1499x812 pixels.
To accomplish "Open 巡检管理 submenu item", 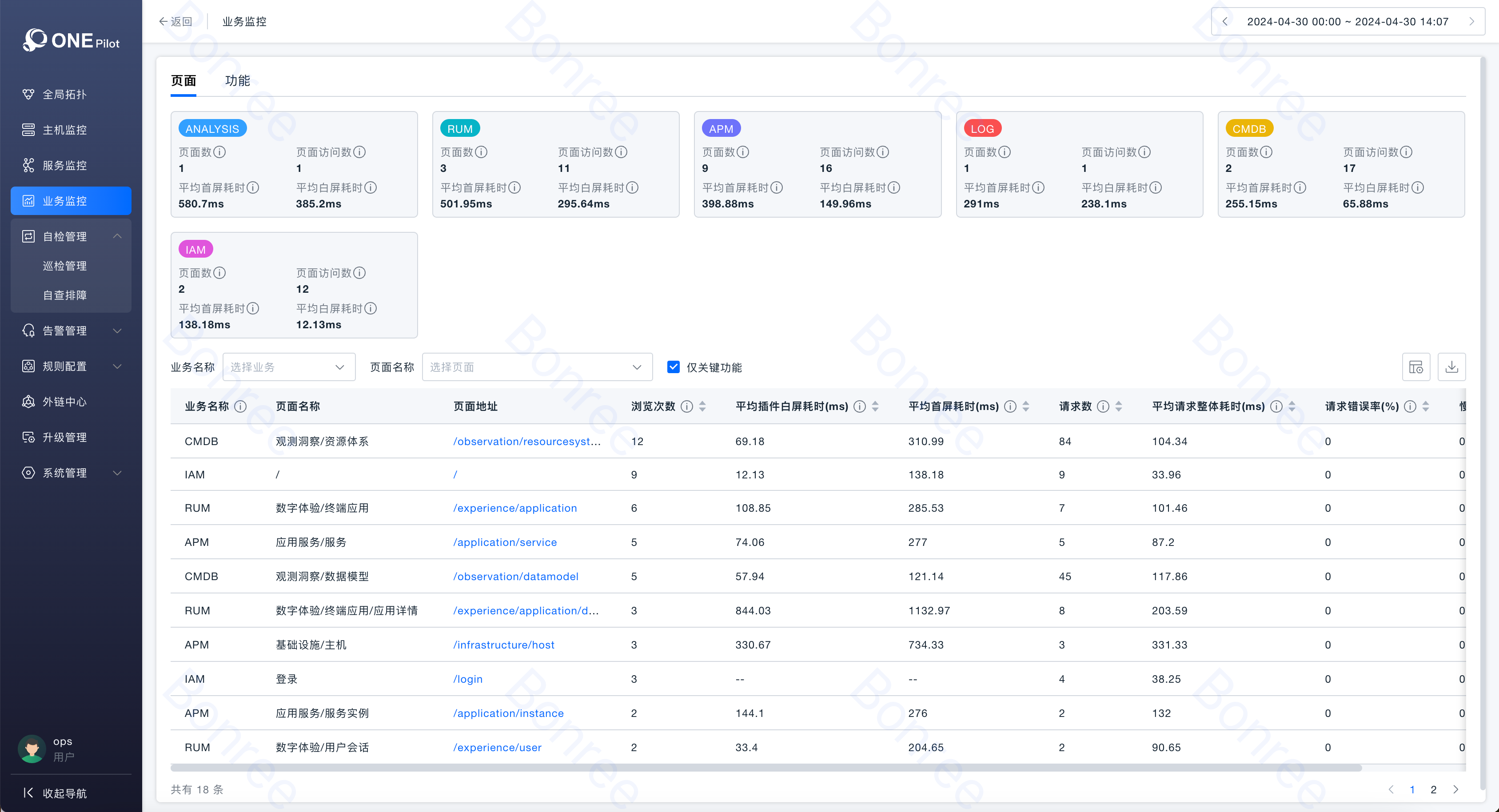I will pos(64,266).
